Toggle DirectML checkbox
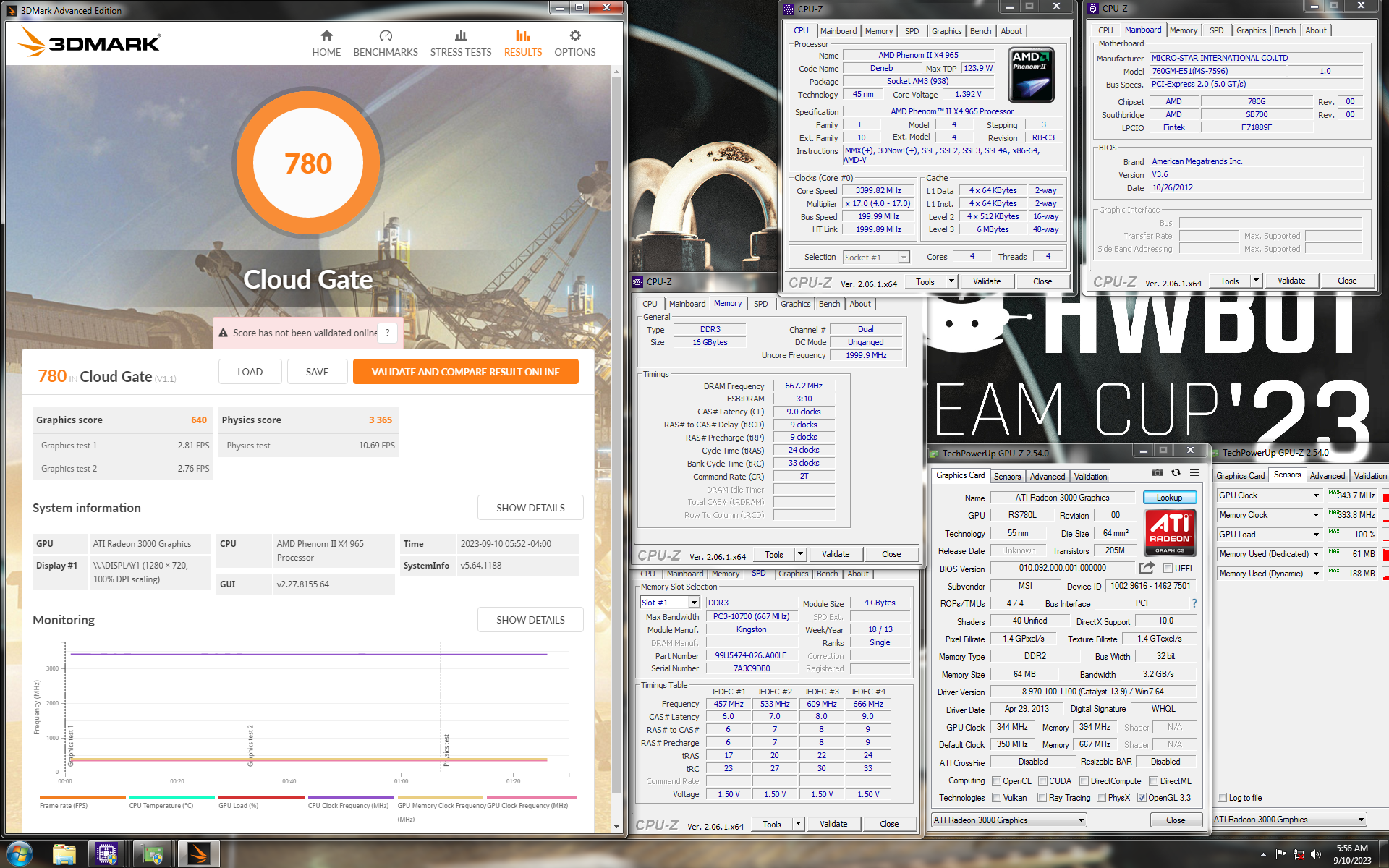Viewport: 1389px width, 868px height. (x=1154, y=781)
